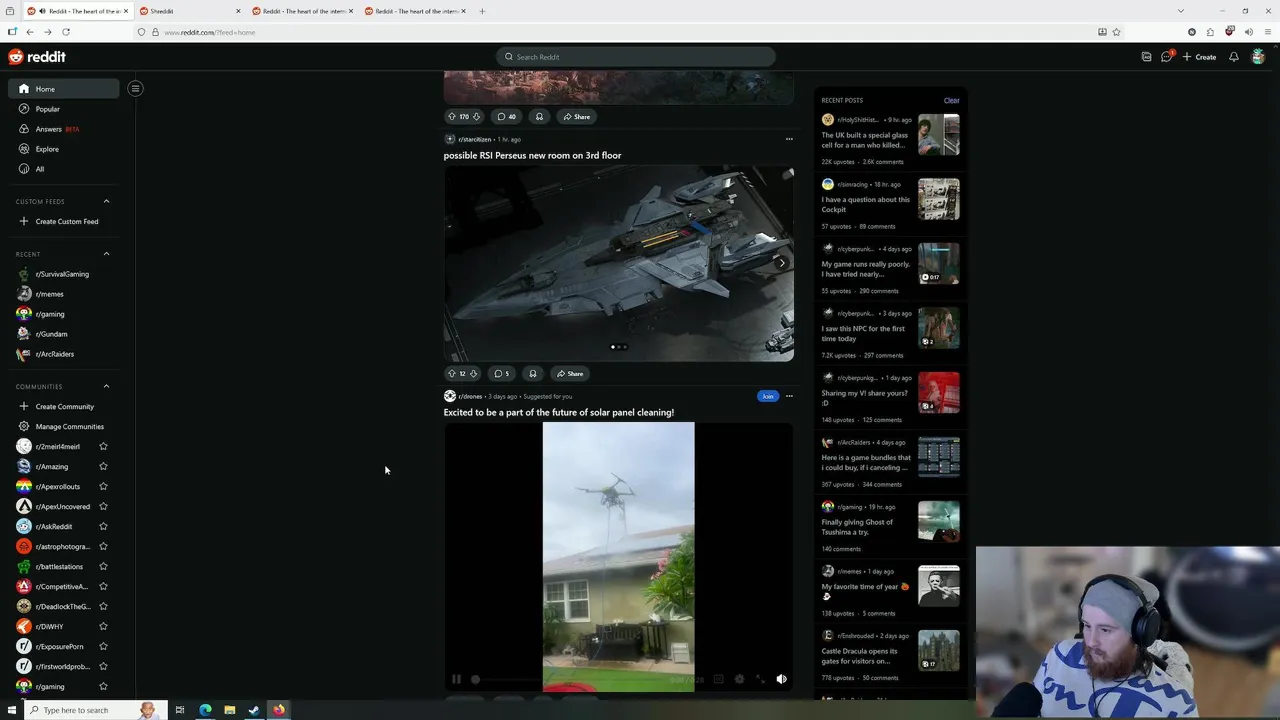Join the r/drones community
Viewport: 1280px width, 720px height.
(x=767, y=396)
